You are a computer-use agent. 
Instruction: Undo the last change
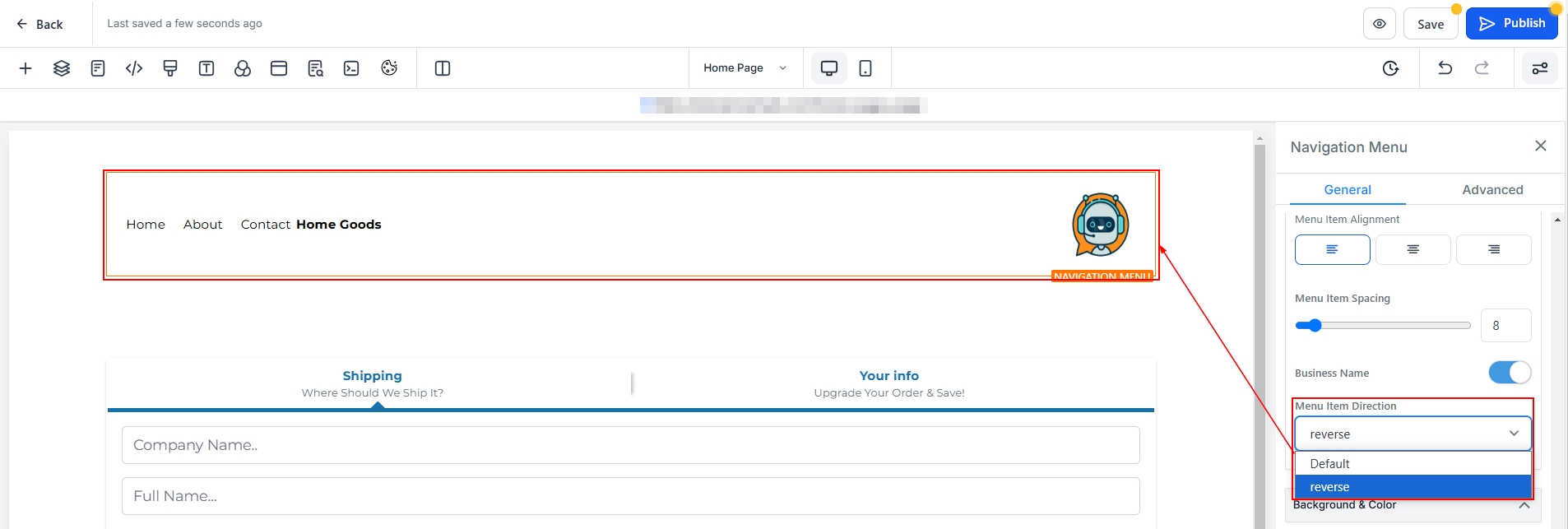pos(1445,68)
